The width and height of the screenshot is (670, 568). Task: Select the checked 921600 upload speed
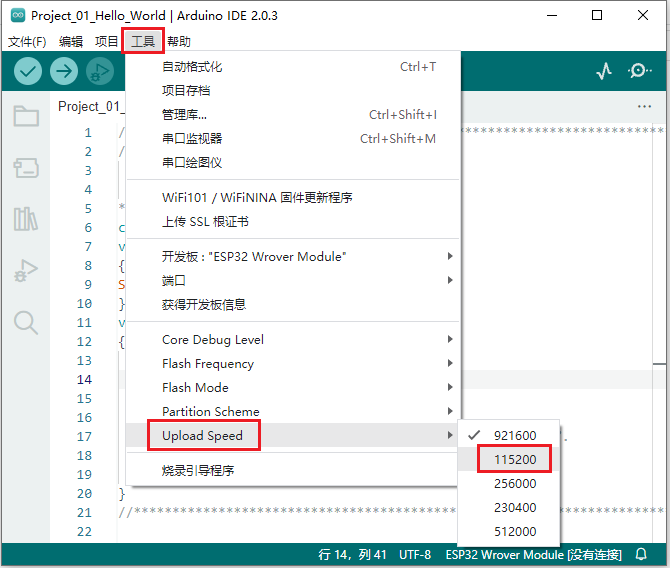click(x=514, y=435)
